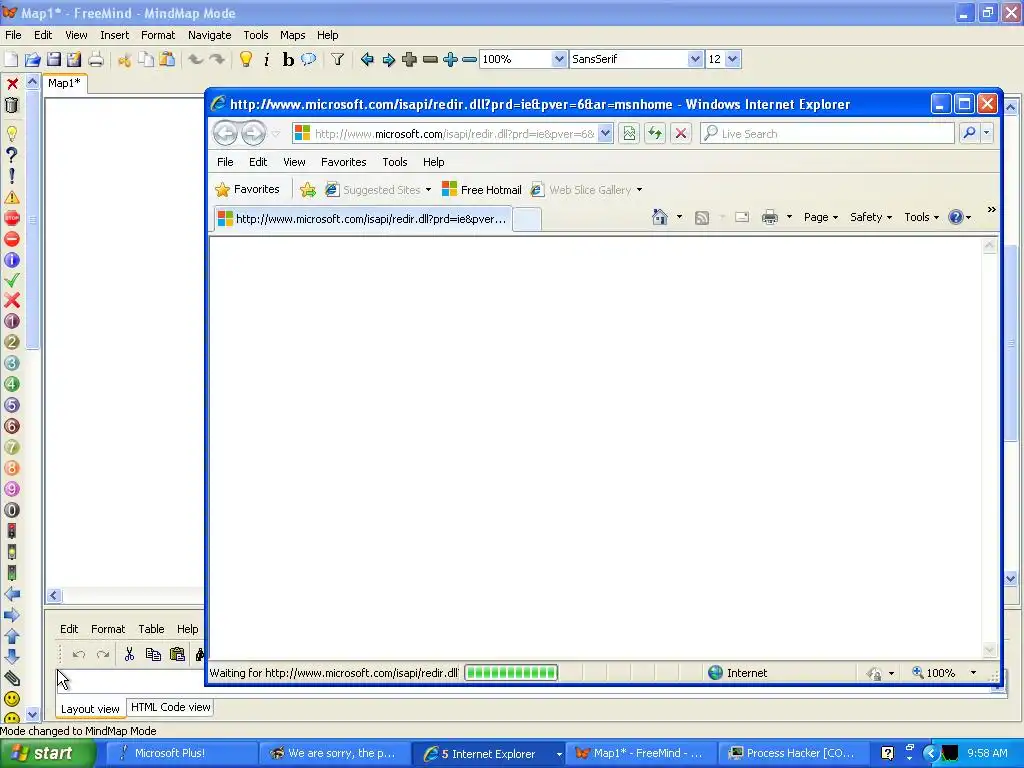Click the sidebar icon list scroll down arrow
The height and width of the screenshot is (768, 1024).
tap(32, 714)
